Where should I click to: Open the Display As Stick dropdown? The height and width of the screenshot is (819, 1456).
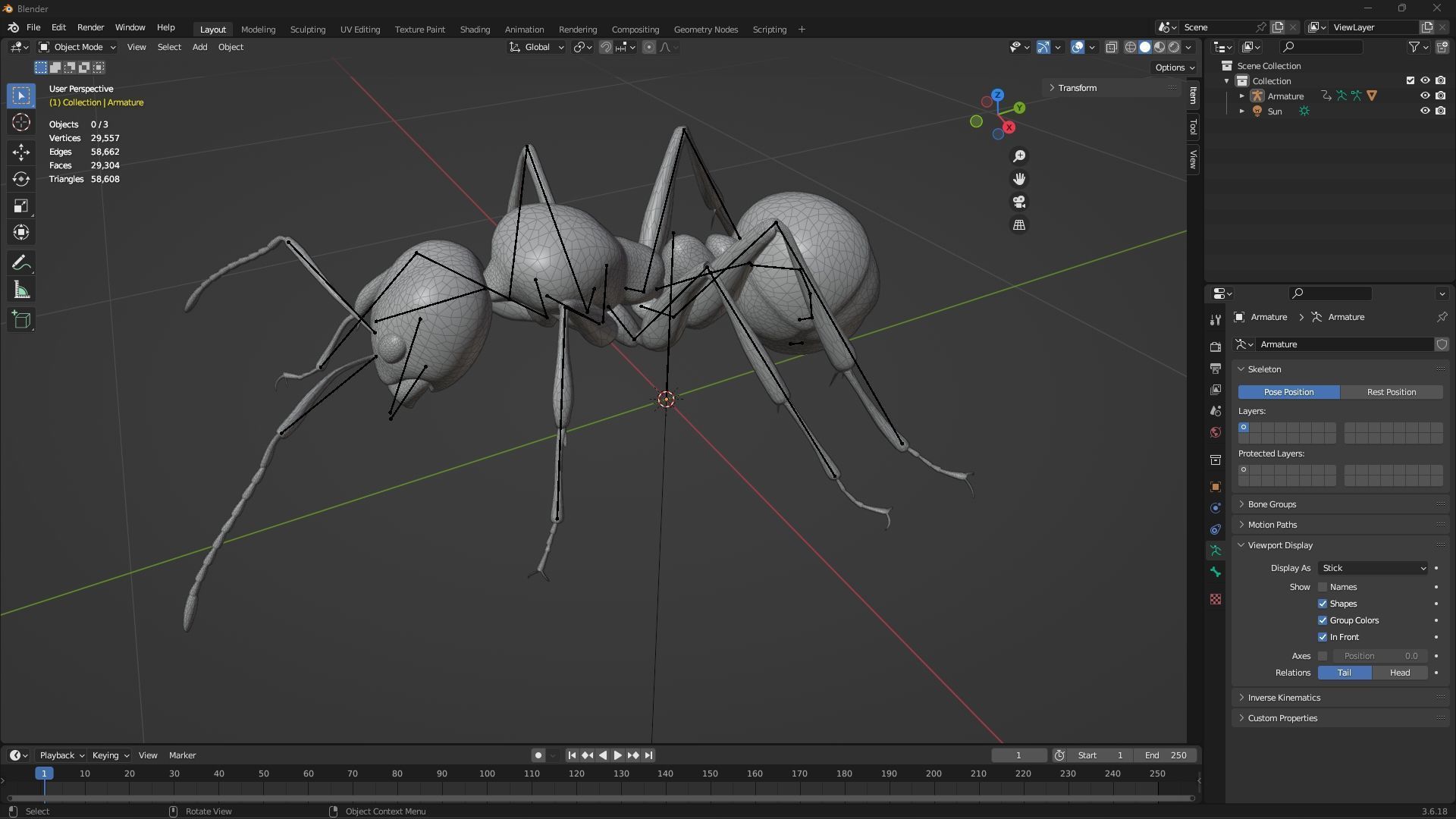[1373, 568]
